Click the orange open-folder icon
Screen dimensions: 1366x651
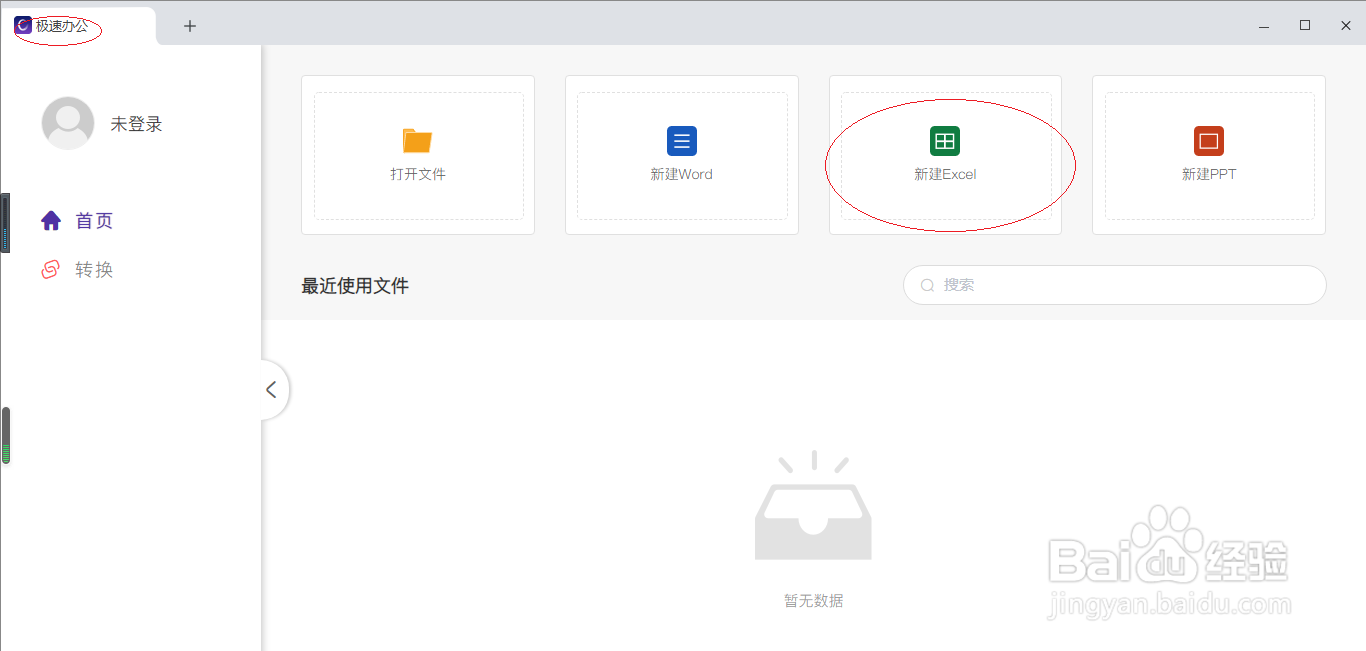point(417,141)
